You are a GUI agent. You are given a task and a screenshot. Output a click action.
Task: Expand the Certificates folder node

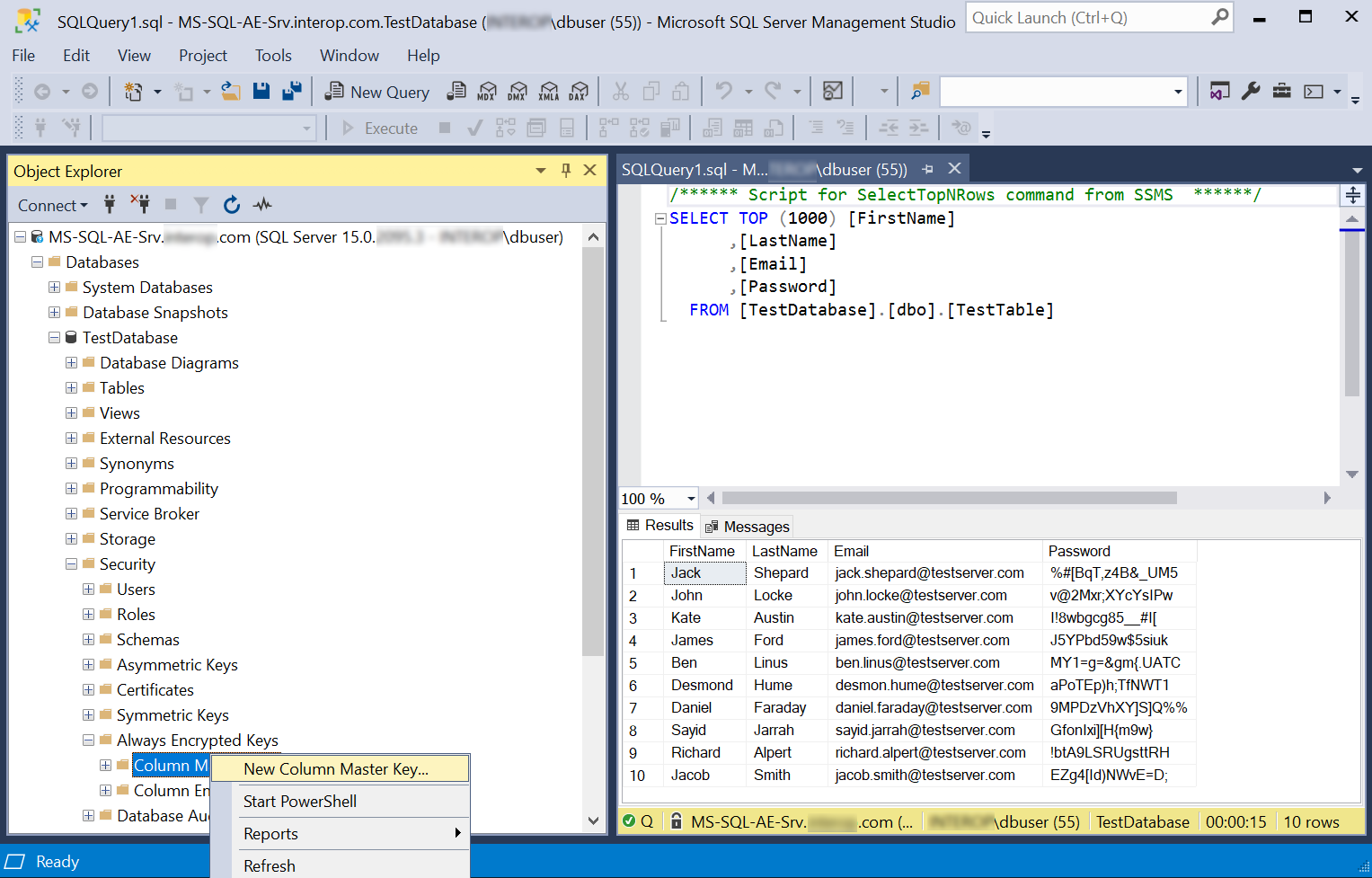[88, 690]
